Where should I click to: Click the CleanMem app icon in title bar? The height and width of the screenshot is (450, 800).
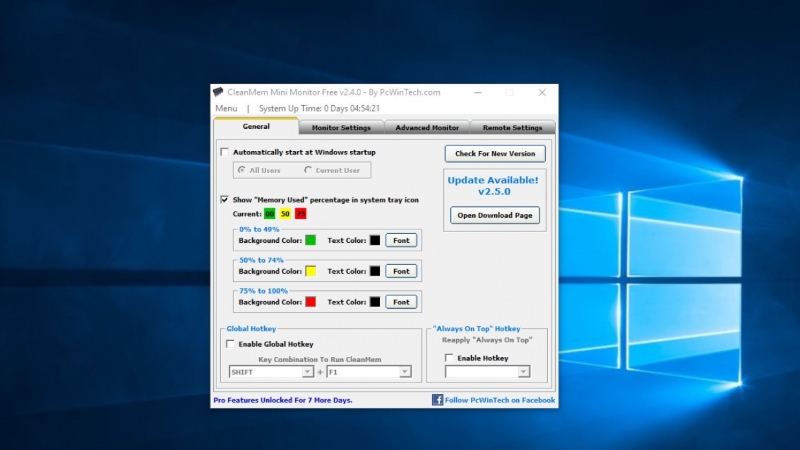[x=218, y=92]
